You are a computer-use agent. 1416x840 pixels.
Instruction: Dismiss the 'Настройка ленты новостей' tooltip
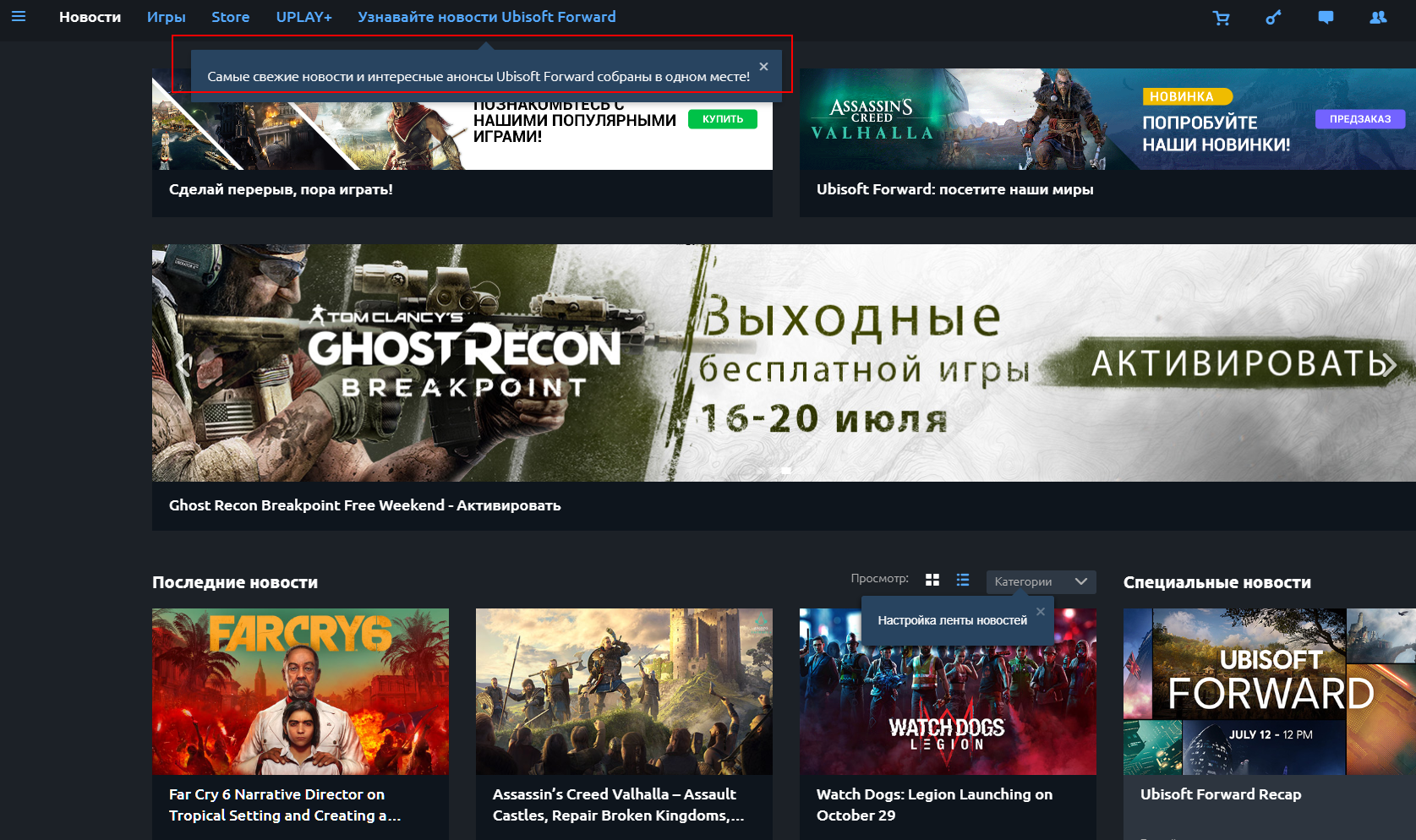1041,612
